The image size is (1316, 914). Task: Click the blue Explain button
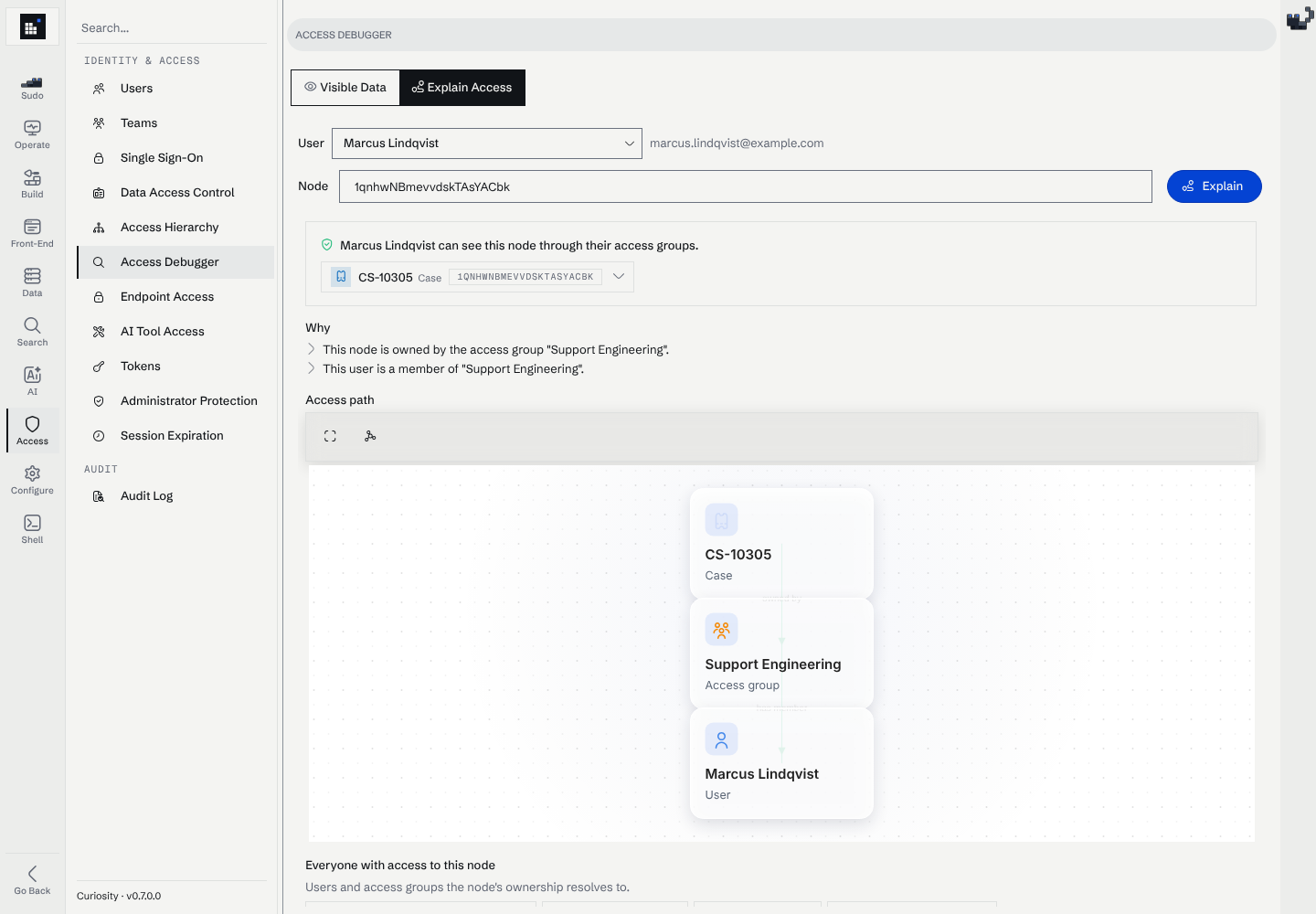pos(1215,186)
